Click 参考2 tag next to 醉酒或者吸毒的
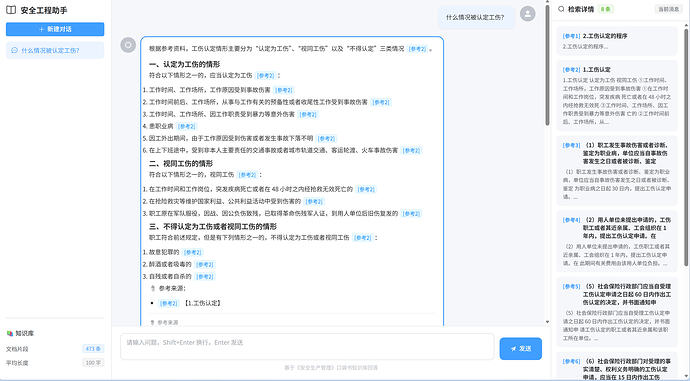The width and height of the screenshot is (690, 381). coord(205,264)
